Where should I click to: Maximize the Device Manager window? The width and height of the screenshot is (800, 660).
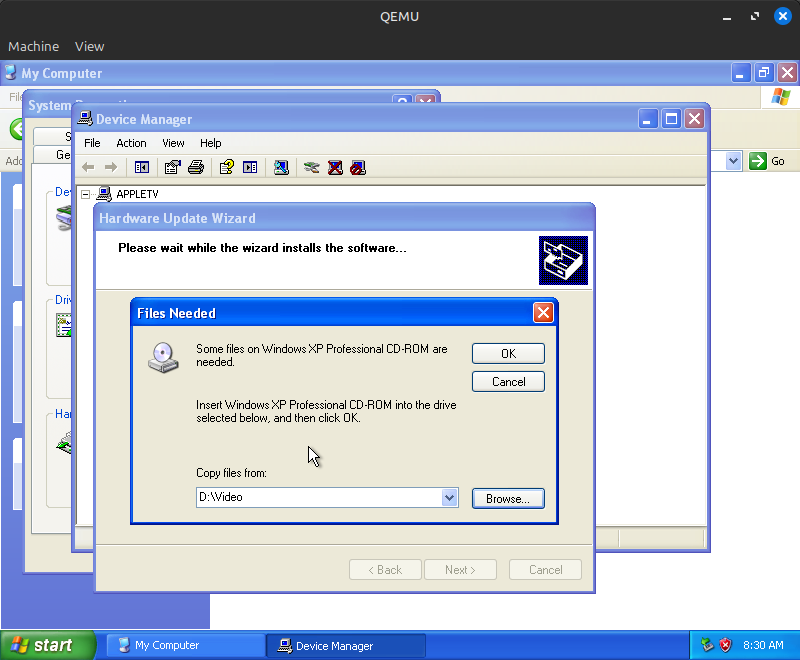tap(671, 119)
